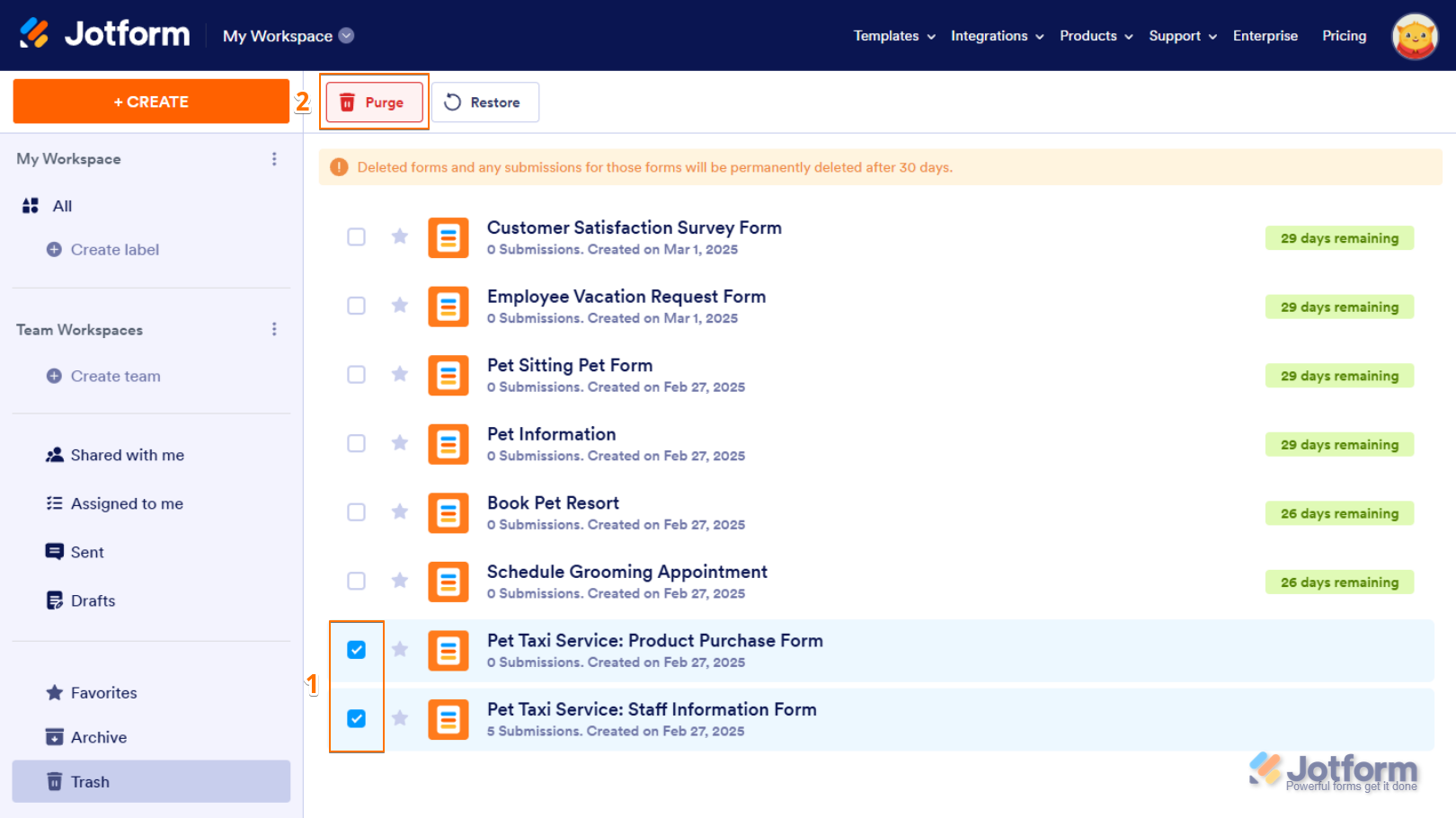Open My Workspace three-dot options menu

274,159
